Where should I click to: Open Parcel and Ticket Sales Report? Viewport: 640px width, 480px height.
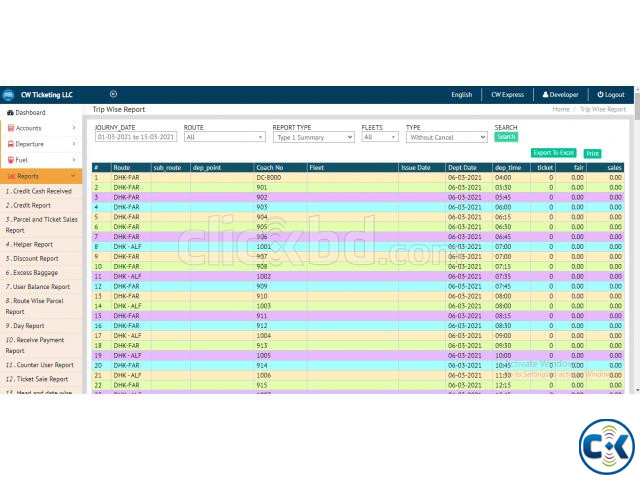point(41,225)
